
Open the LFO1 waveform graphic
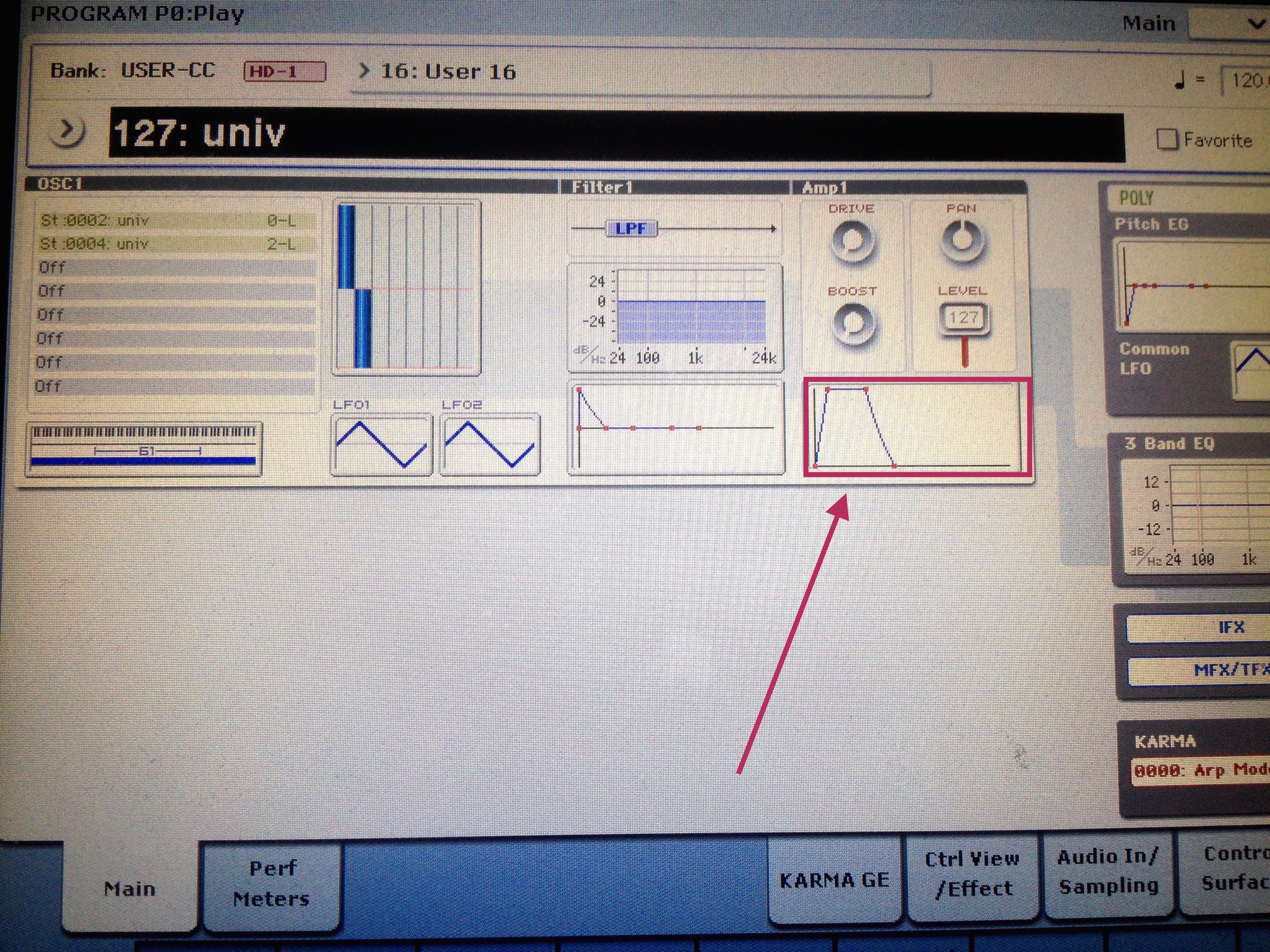[381, 444]
